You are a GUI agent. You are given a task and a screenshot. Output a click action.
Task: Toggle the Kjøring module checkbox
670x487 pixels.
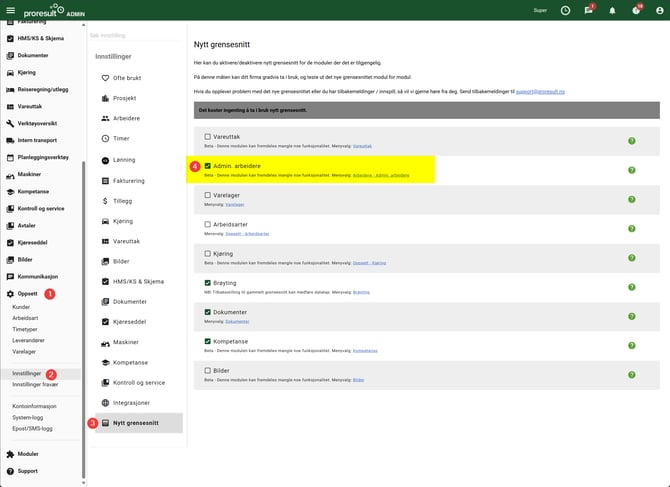207,254
